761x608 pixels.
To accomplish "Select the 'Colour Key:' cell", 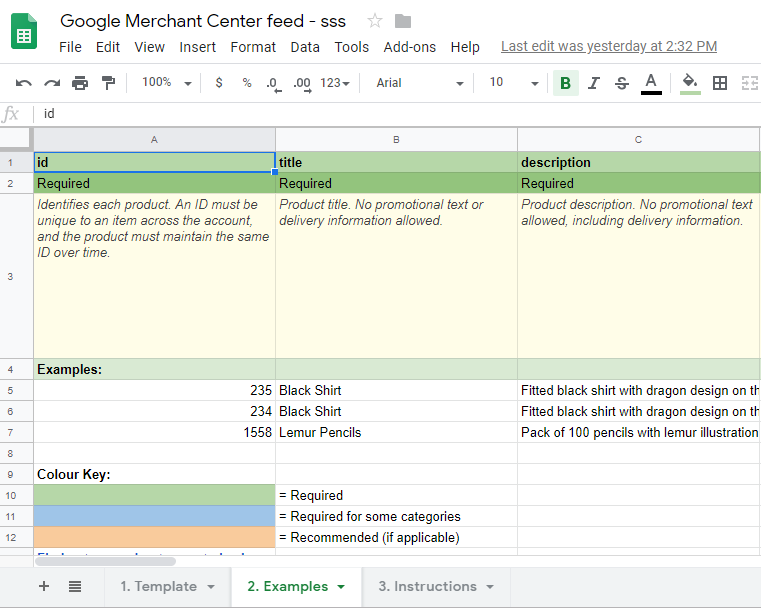I will click(154, 474).
